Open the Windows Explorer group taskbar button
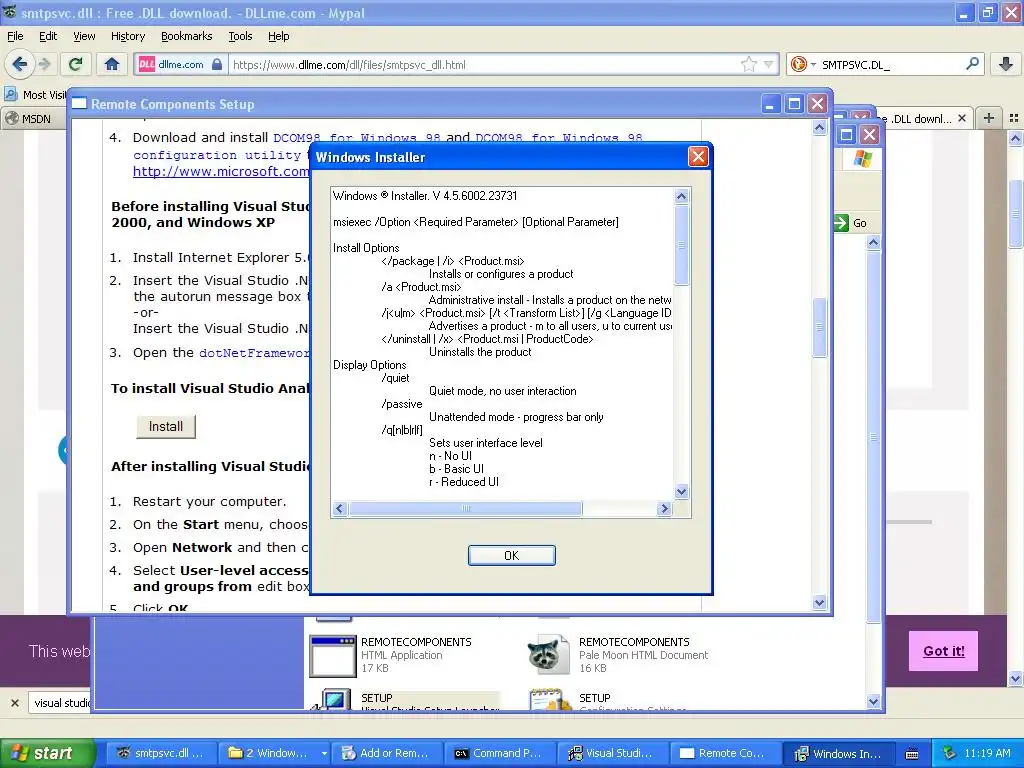This screenshot has width=1024, height=768. 270,753
